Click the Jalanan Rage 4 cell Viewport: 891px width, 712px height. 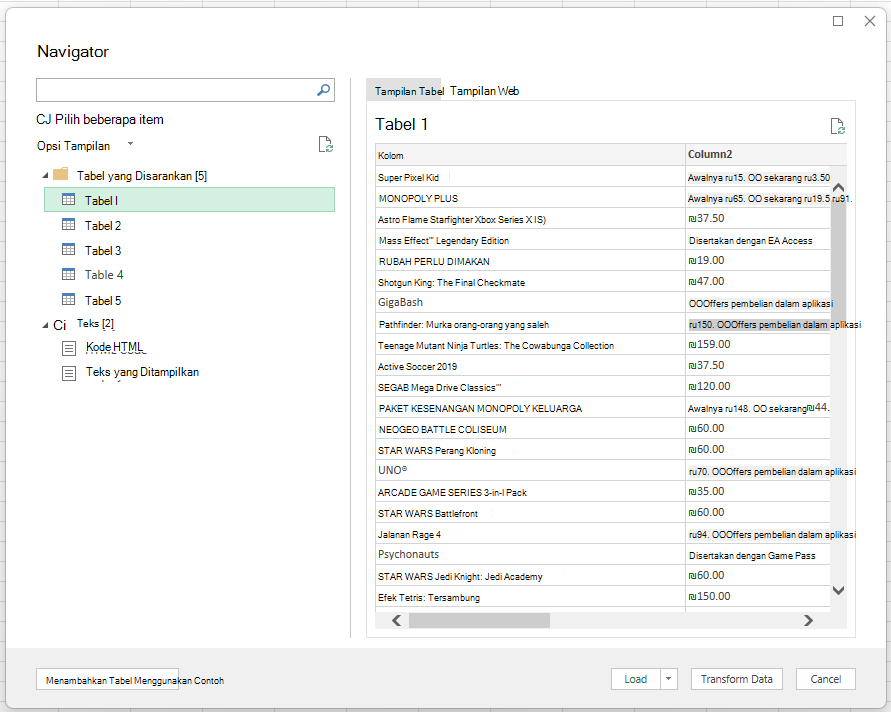[530, 535]
